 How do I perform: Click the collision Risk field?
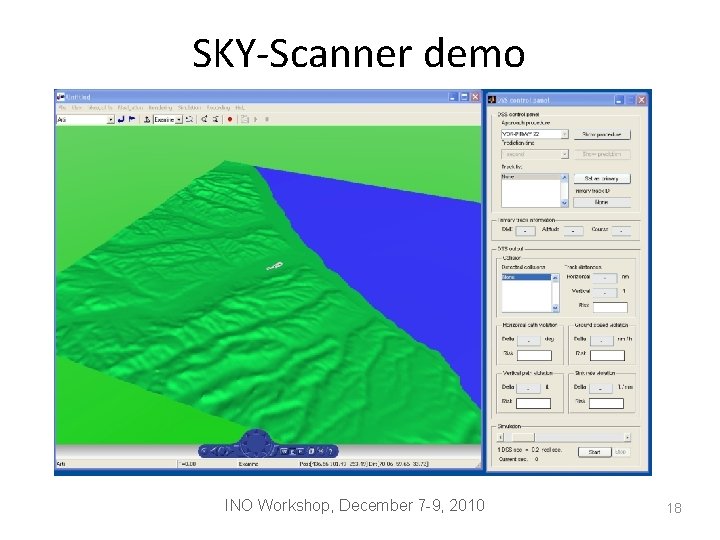pos(610,307)
